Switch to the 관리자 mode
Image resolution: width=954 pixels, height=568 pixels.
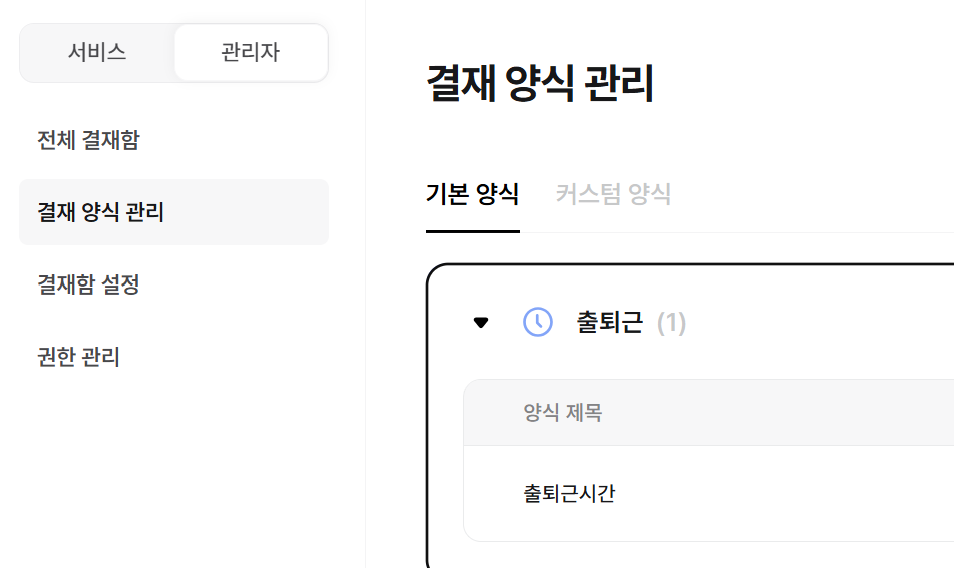pos(251,52)
